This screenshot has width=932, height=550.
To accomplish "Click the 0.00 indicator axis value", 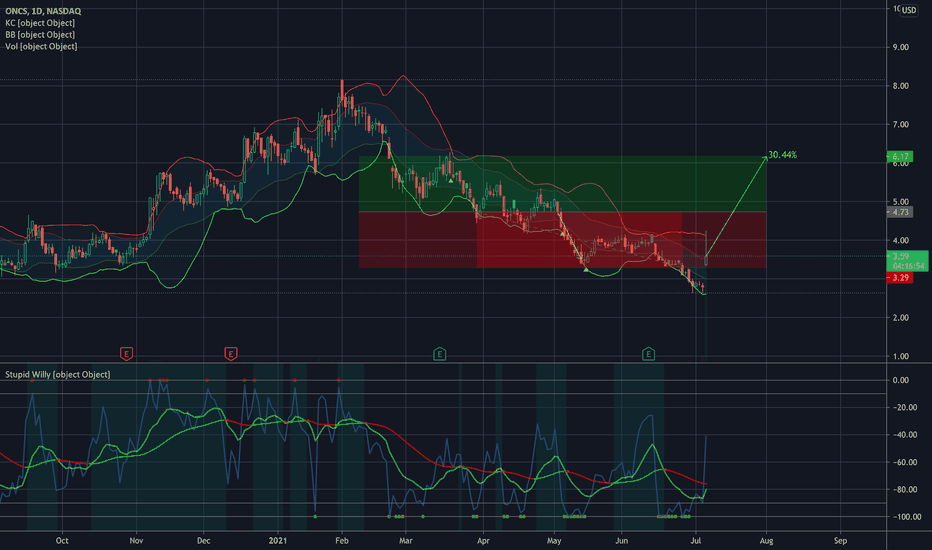I will point(900,380).
